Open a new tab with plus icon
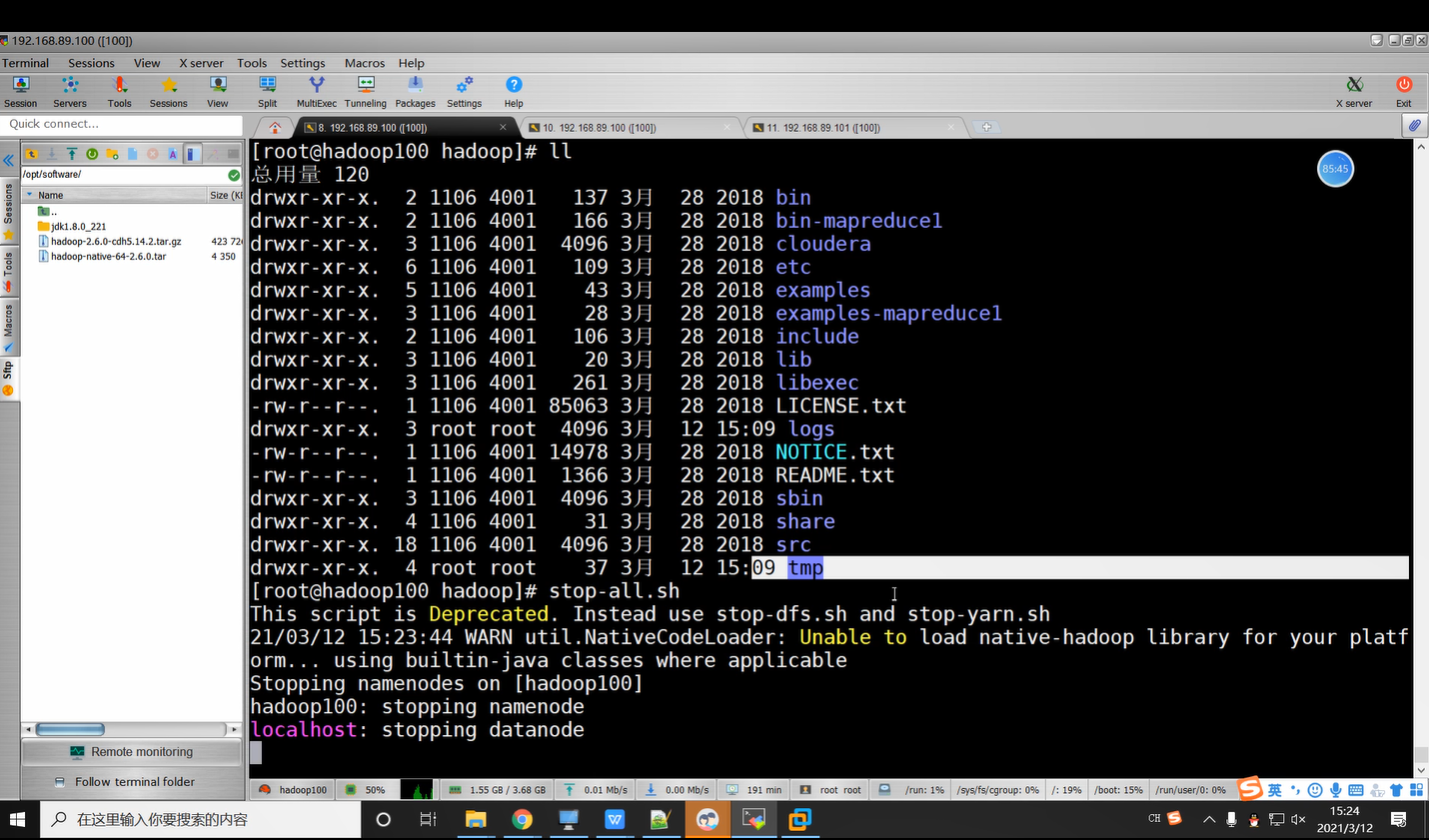This screenshot has height=840, width=1429. (x=986, y=127)
